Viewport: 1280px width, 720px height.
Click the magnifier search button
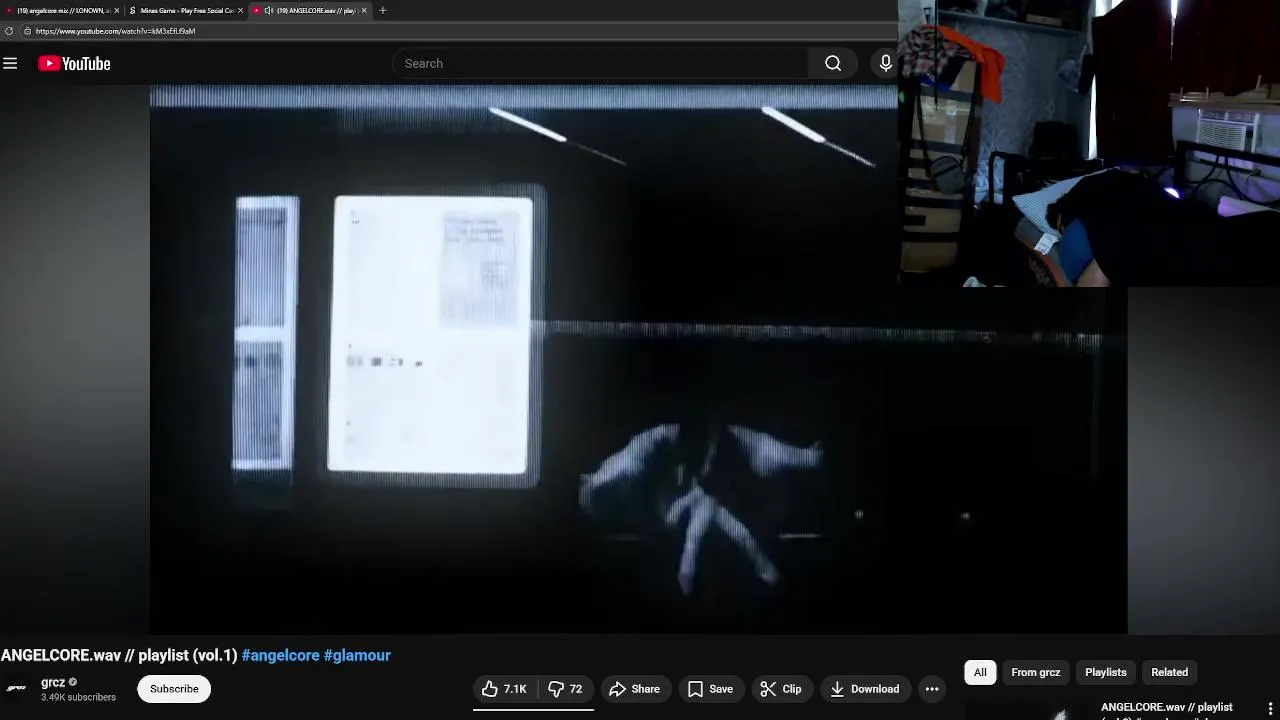coord(833,64)
